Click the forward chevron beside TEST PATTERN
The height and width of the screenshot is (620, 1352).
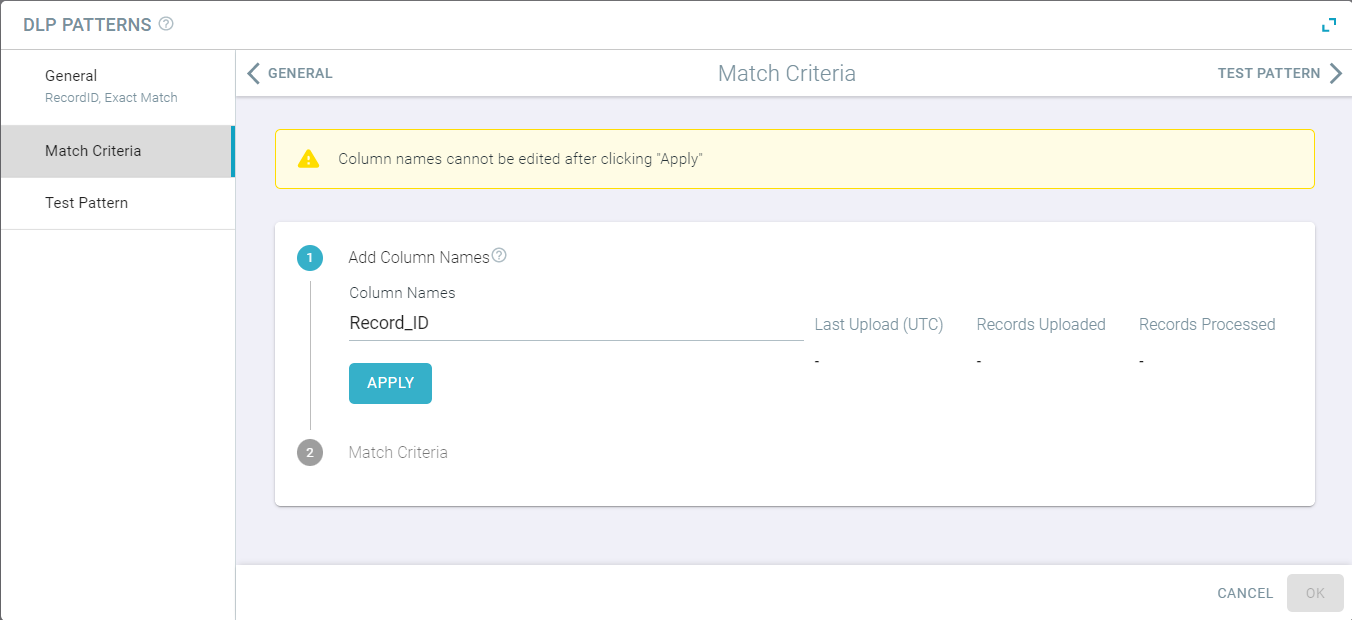click(x=1338, y=72)
